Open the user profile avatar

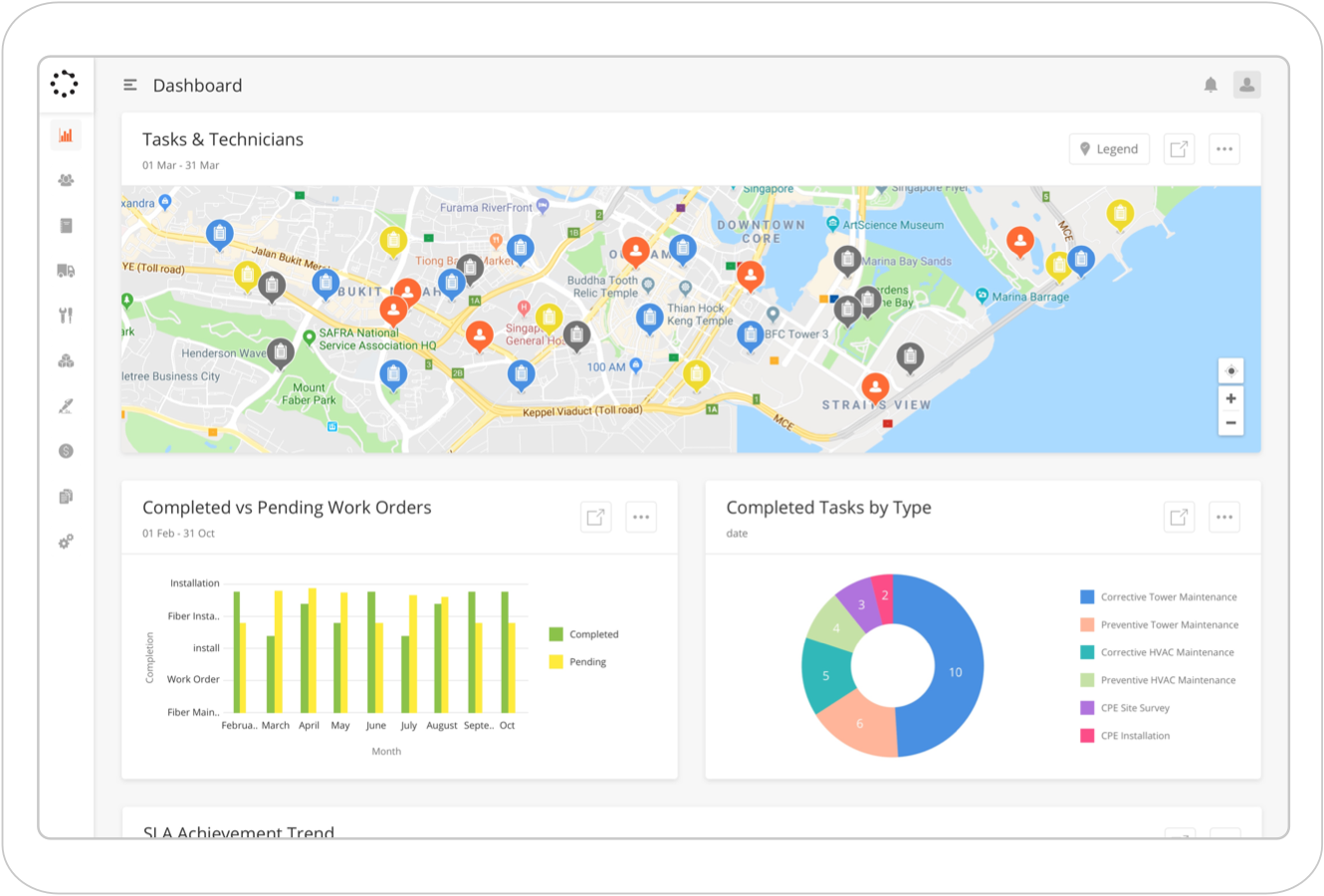tap(1246, 85)
